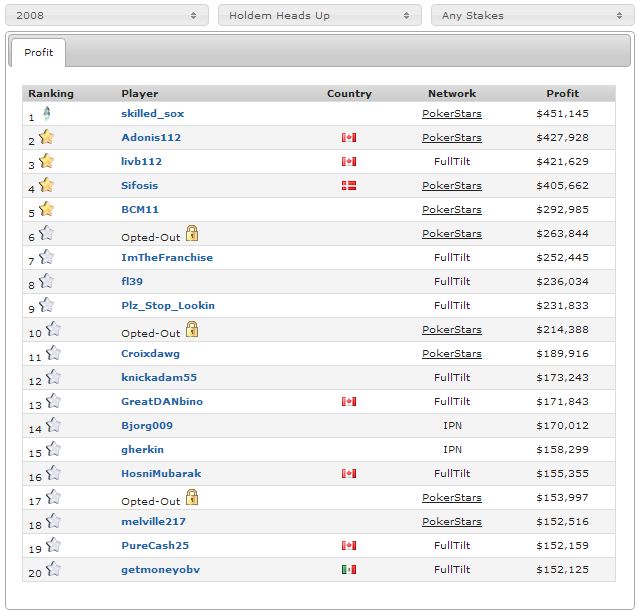Click PureCash25's Canada flag
This screenshot has height=612, width=642.
pyautogui.click(x=349, y=545)
